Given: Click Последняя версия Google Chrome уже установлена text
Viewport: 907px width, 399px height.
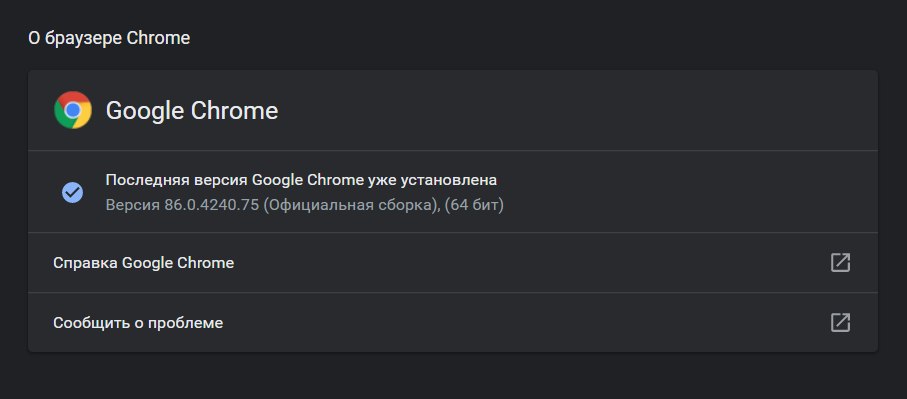Looking at the screenshot, I should coord(301,180).
